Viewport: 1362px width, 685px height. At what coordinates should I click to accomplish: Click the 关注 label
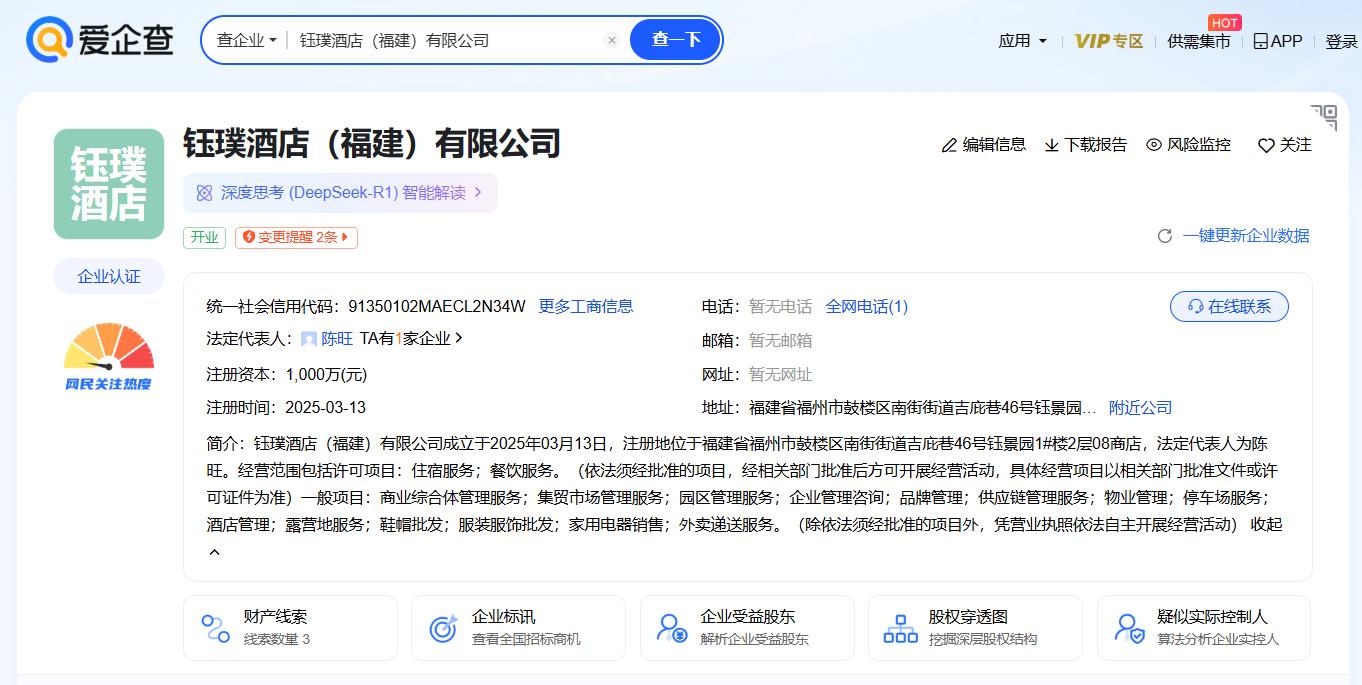coord(1296,145)
